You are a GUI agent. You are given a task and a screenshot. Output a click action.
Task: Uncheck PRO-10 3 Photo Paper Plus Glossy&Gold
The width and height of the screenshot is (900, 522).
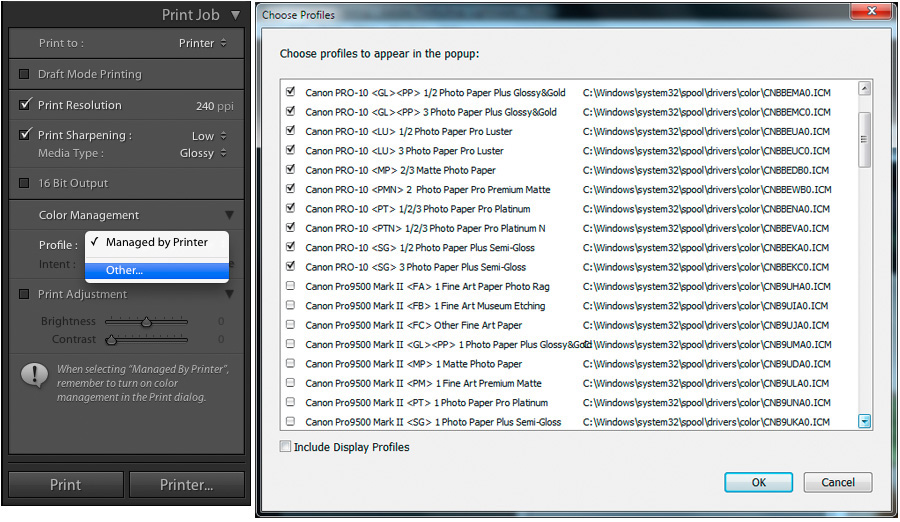[290, 111]
